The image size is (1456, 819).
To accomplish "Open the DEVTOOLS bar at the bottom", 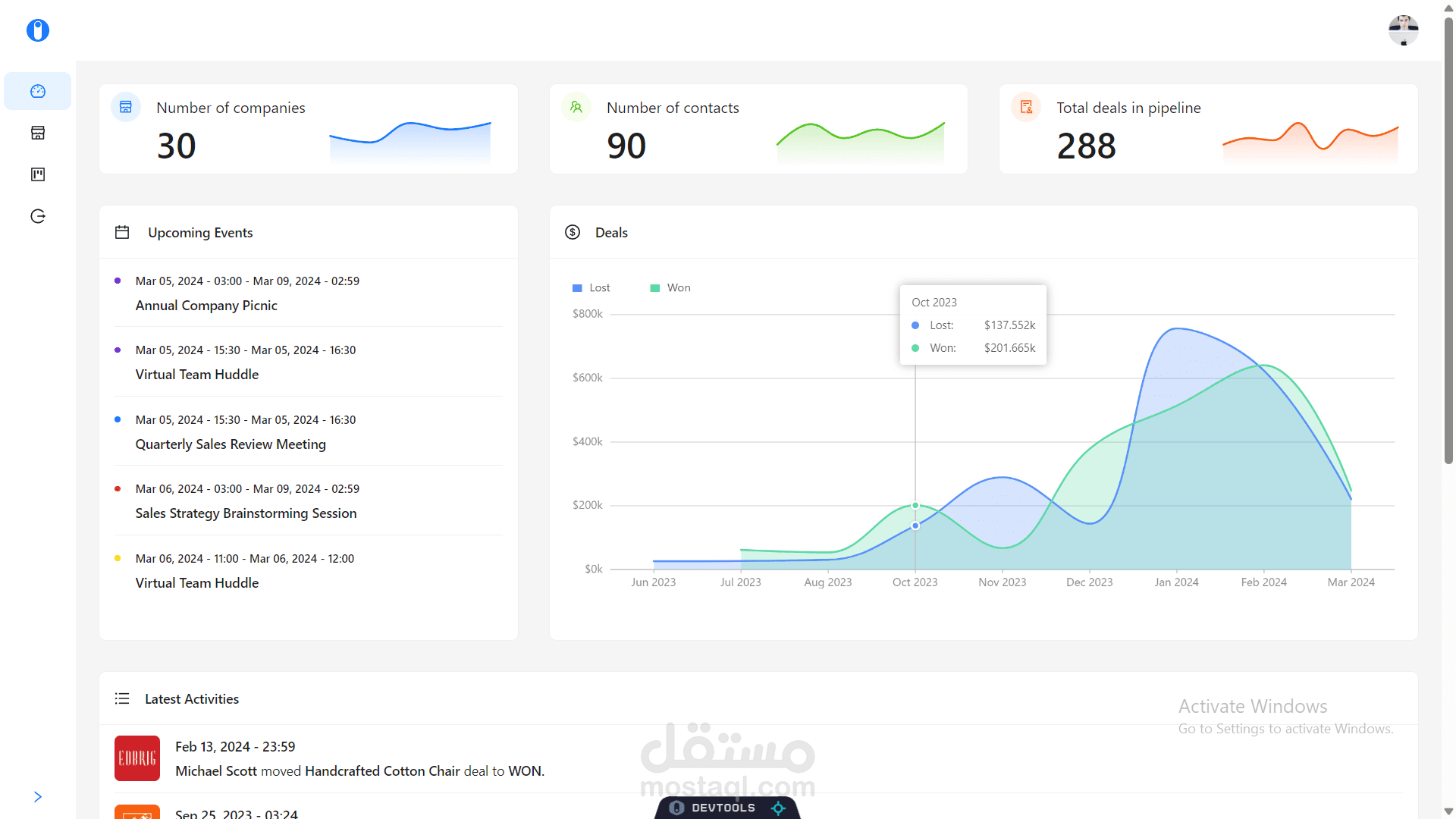I will [x=726, y=808].
